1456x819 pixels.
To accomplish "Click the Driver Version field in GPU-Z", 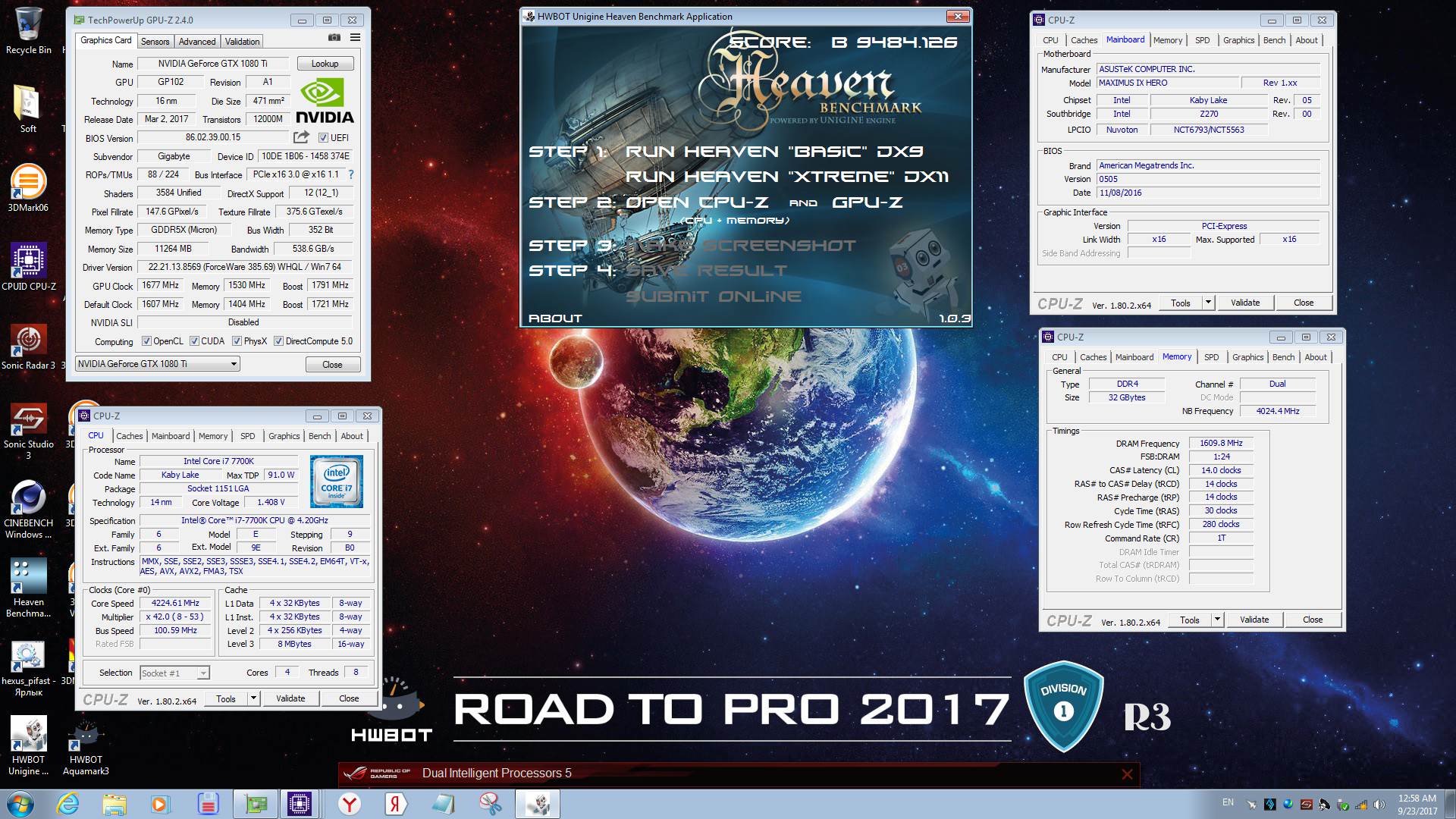I will (x=244, y=267).
